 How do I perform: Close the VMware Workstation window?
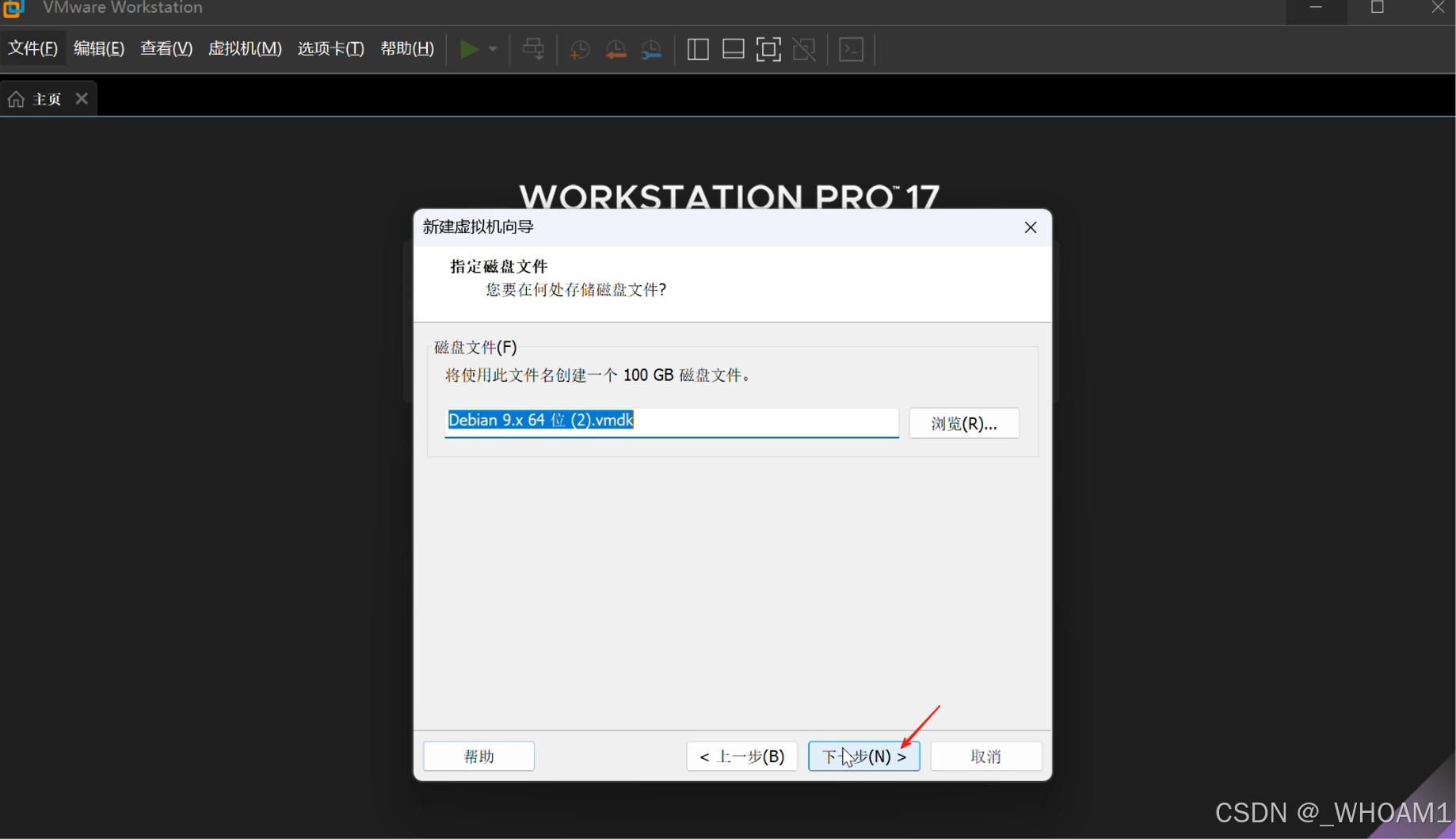pos(1438,8)
